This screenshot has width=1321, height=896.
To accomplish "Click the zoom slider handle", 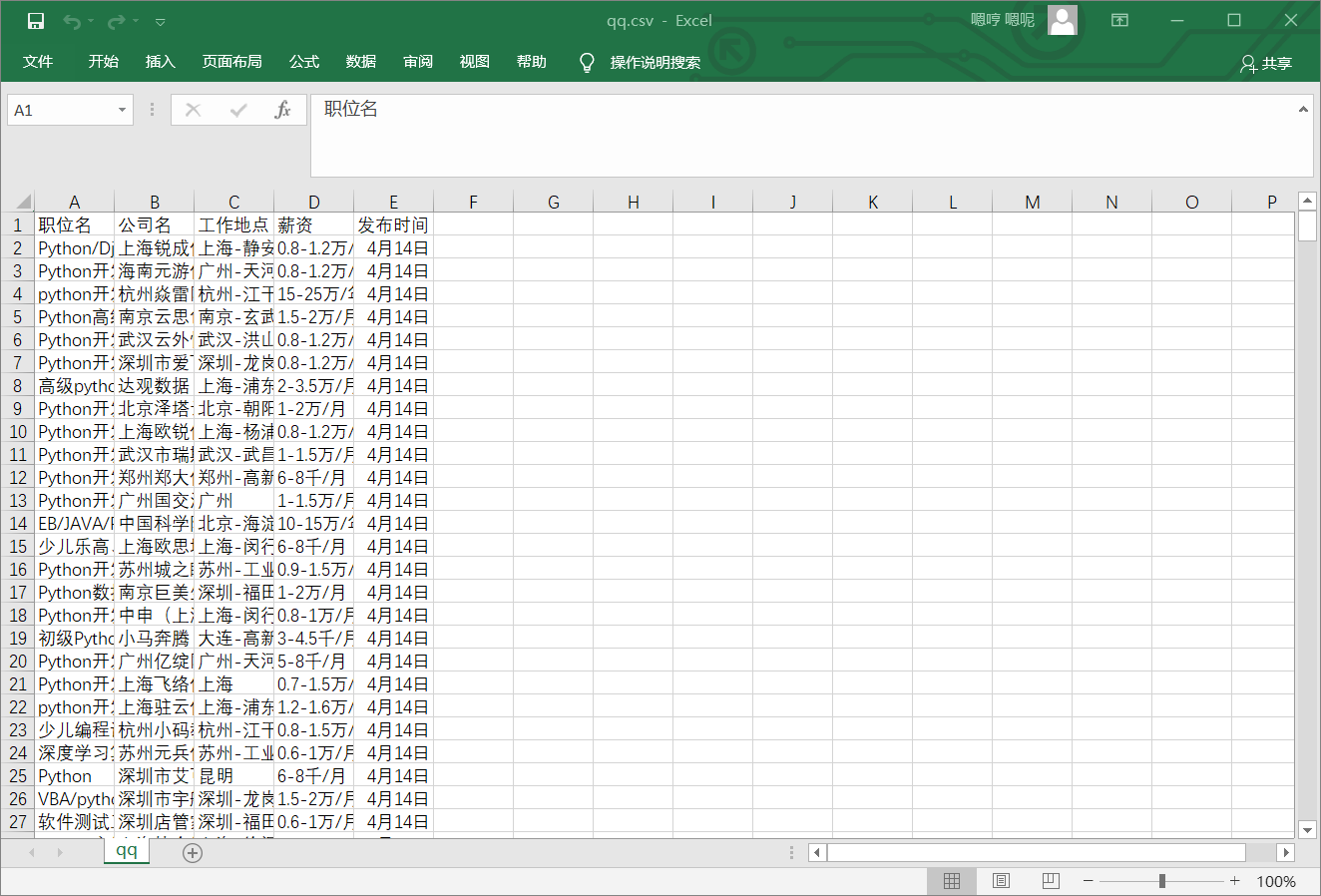I will click(x=1162, y=881).
